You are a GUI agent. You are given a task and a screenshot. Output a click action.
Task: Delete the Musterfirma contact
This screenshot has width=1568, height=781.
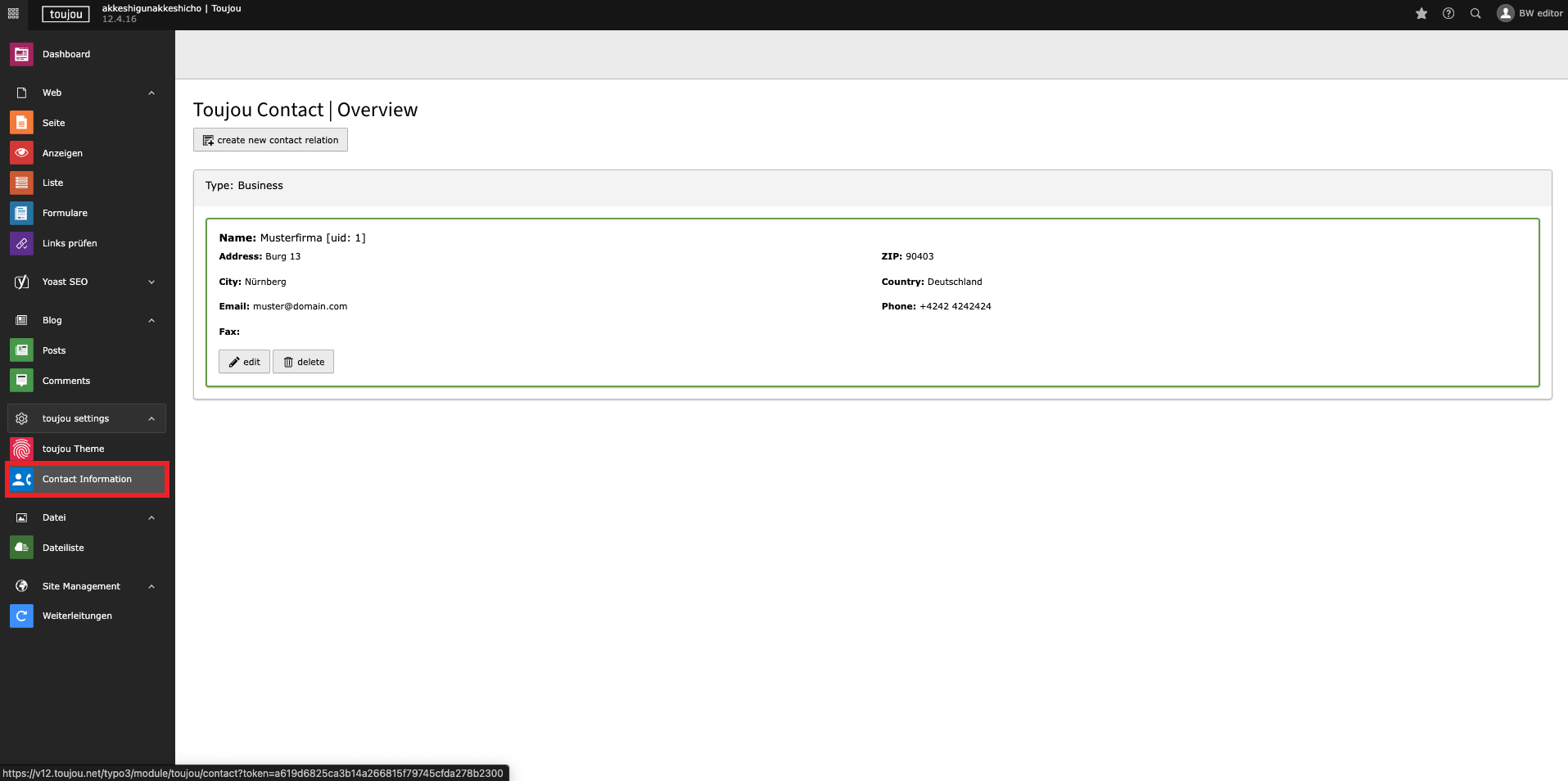pos(303,362)
